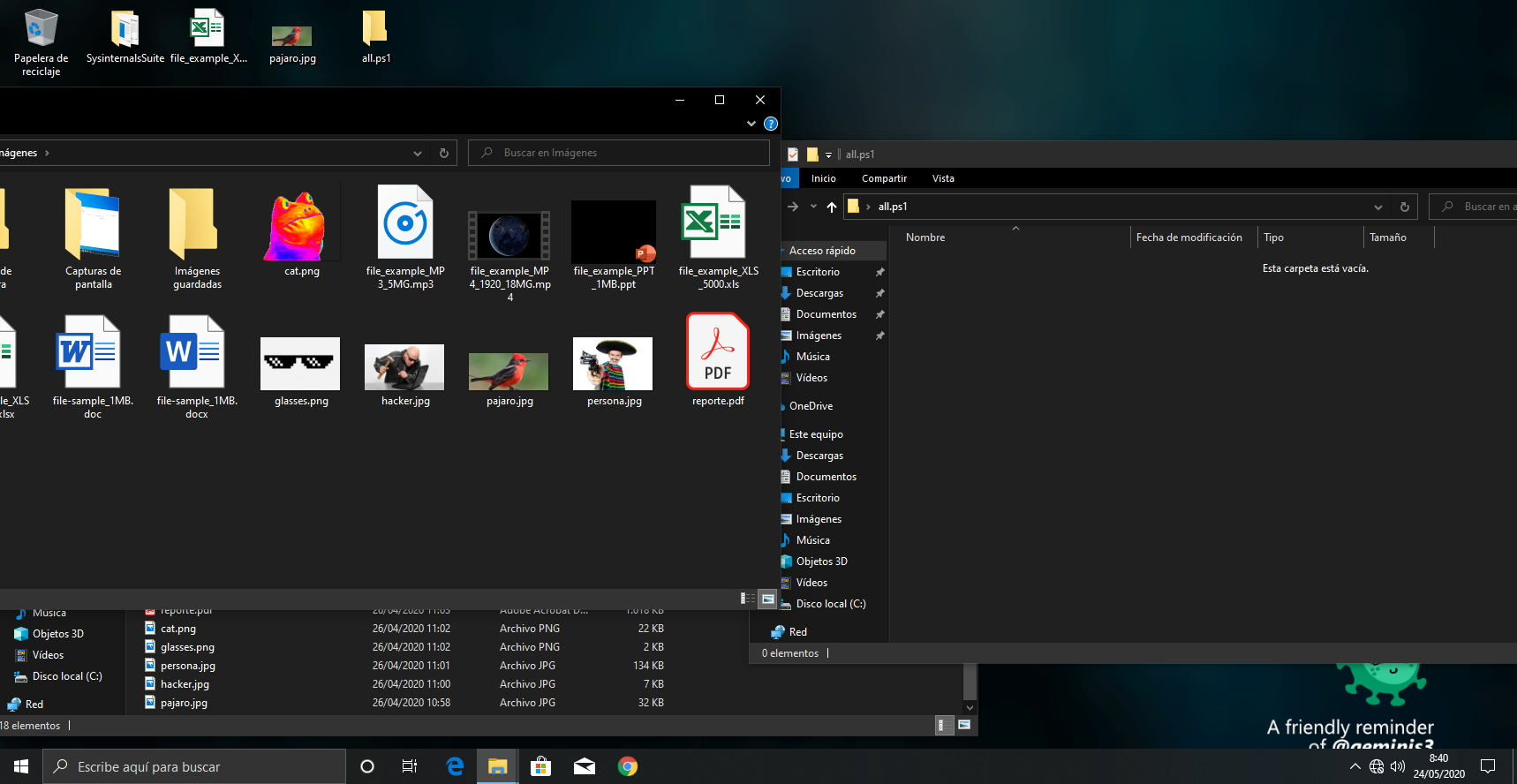1517x784 pixels.
Task: Launch Google Chrome from the taskbar
Action: (628, 766)
